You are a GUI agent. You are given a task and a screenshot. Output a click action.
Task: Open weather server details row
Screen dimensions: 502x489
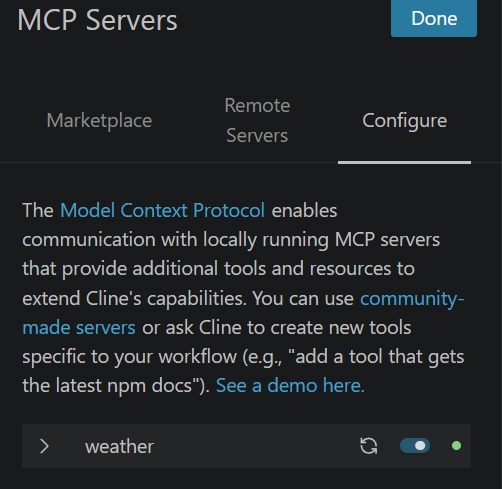click(x=246, y=446)
